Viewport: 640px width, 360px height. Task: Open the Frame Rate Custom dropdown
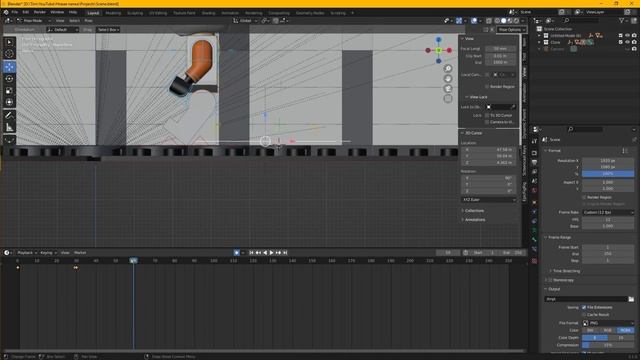608,213
